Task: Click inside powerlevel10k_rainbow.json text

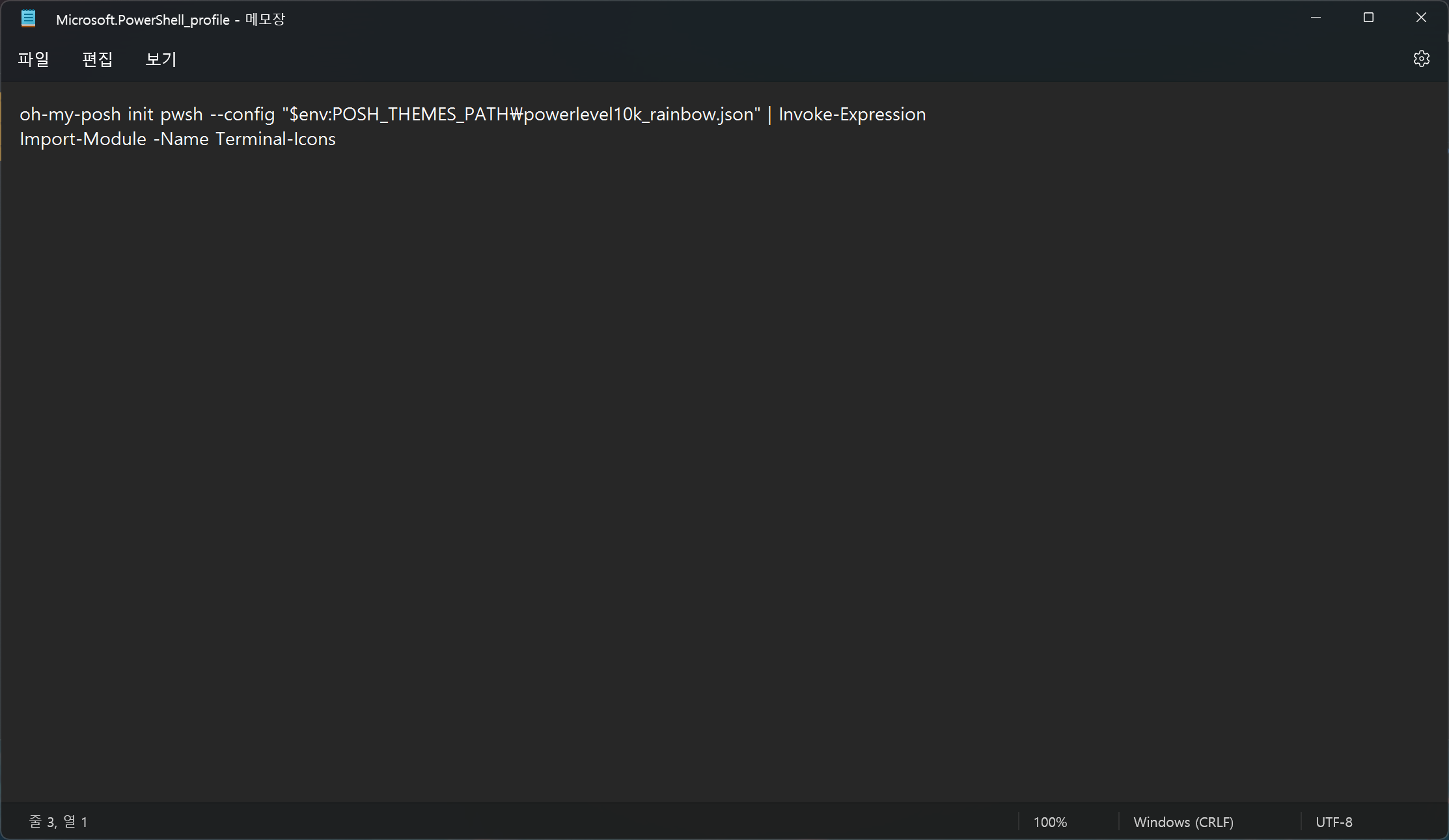Action: [x=638, y=115]
